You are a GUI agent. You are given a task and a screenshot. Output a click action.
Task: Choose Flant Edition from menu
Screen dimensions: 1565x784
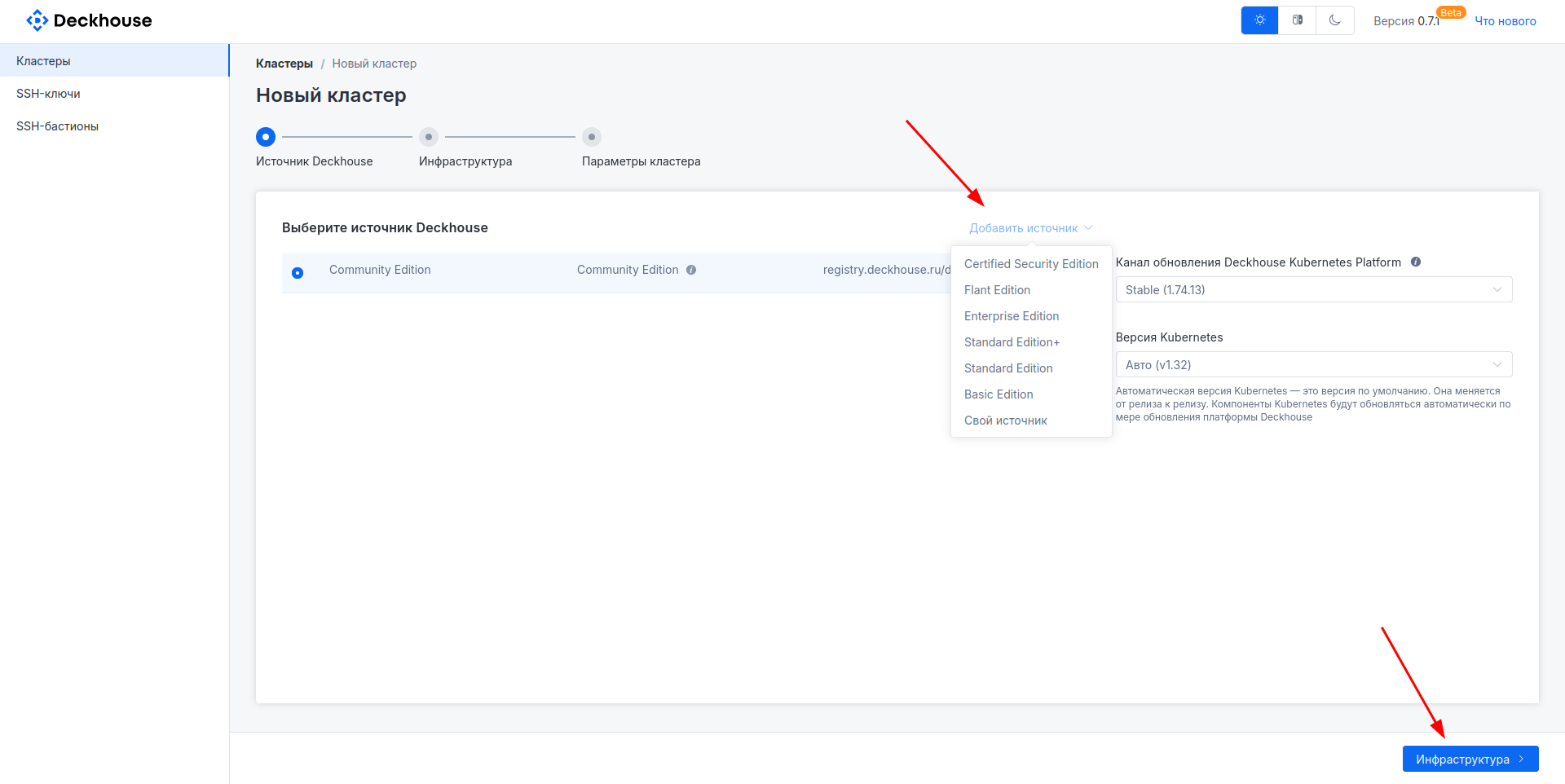pyautogui.click(x=1031, y=290)
